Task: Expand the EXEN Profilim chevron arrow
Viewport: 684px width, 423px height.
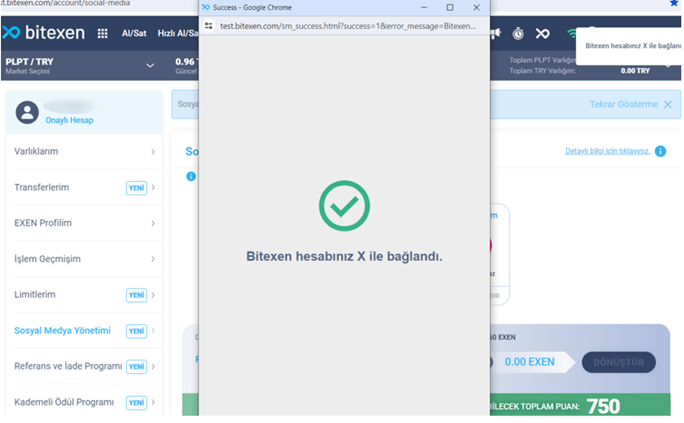Action: click(153, 223)
